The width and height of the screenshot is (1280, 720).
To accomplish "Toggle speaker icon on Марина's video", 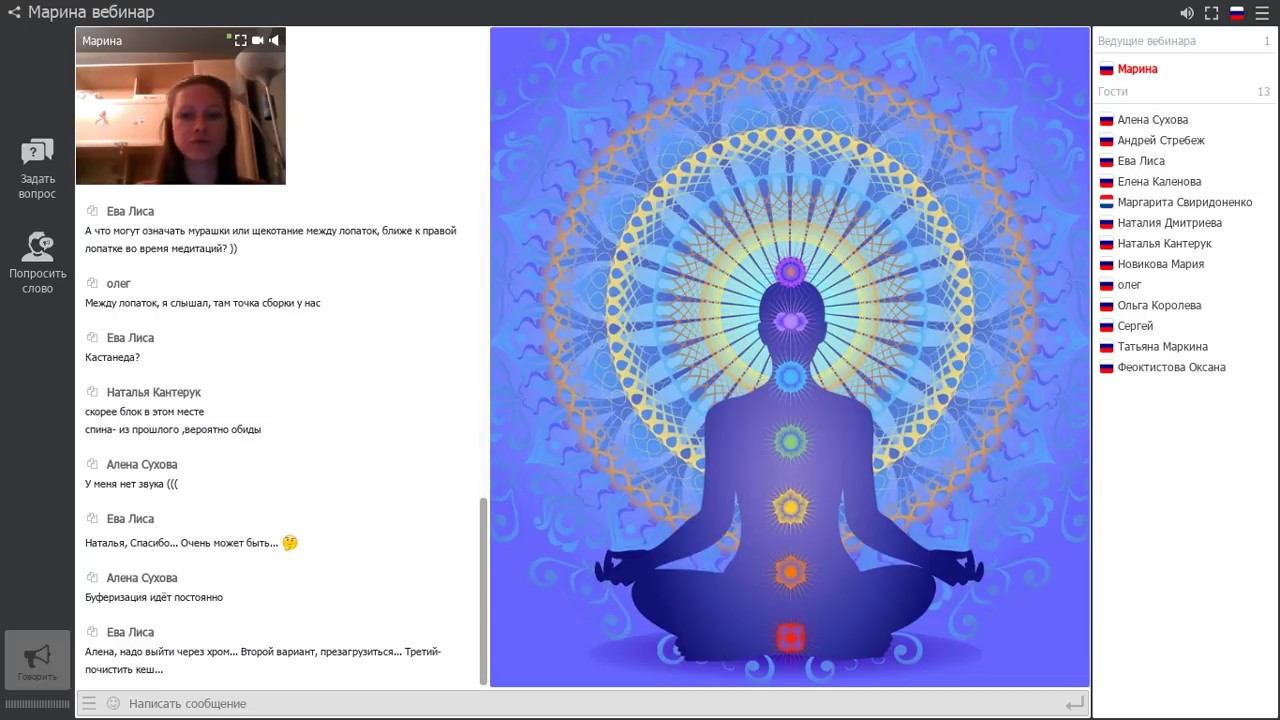I will pos(274,40).
